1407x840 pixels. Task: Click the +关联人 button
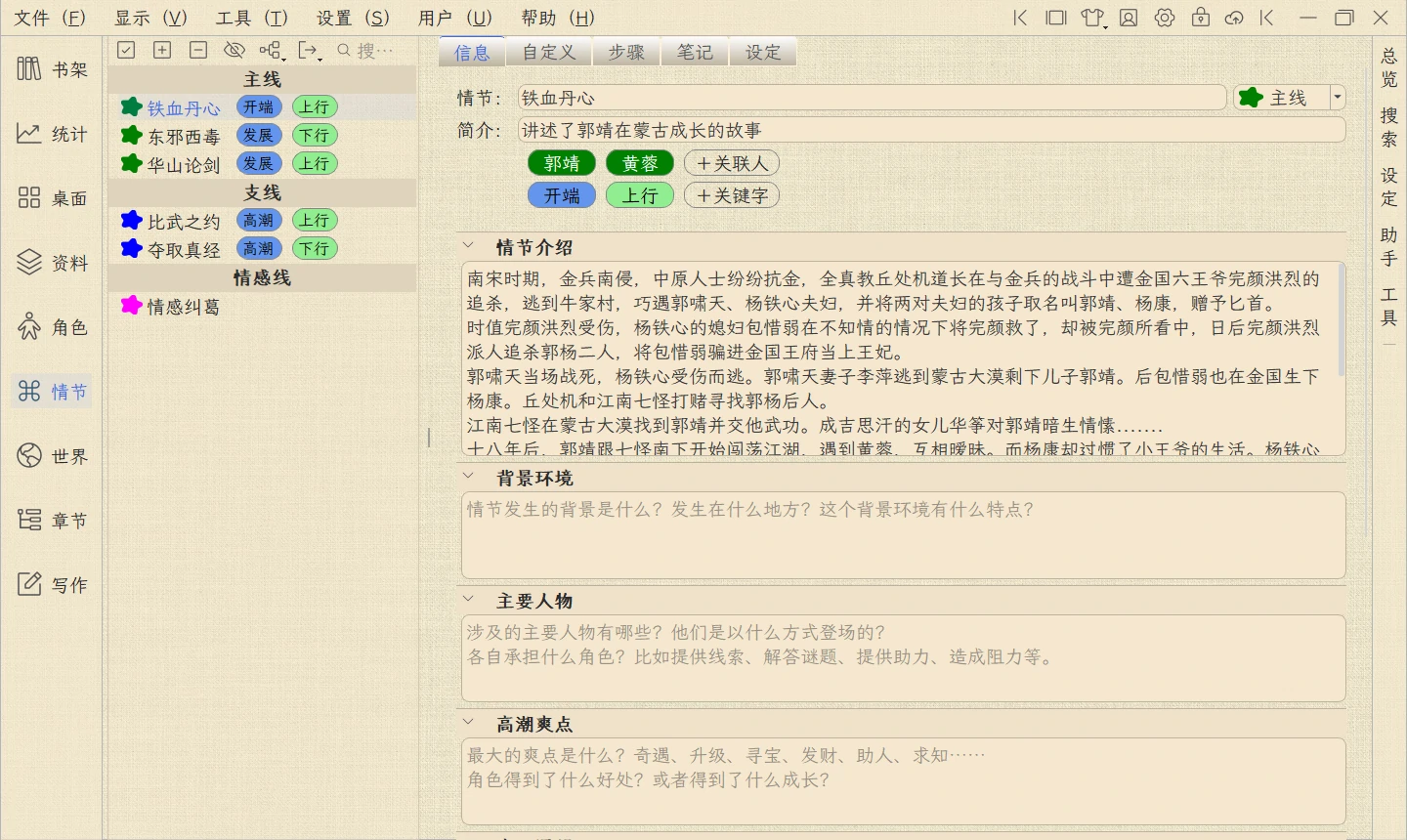coord(732,163)
